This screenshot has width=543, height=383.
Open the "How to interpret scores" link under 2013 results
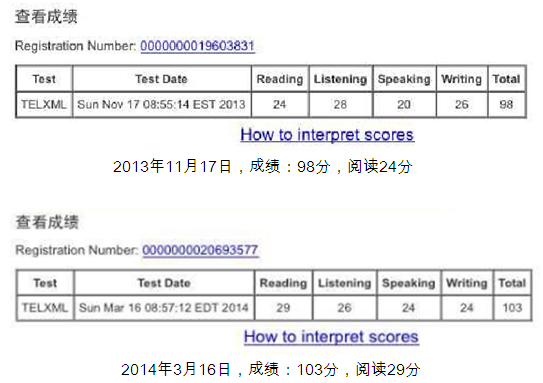(327, 135)
